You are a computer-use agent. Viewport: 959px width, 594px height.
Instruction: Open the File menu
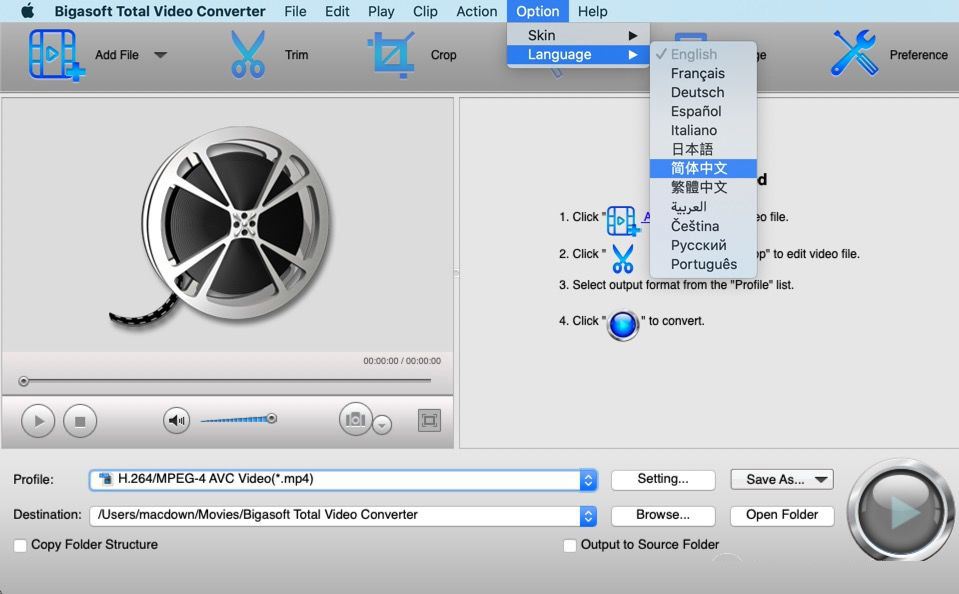click(x=295, y=11)
